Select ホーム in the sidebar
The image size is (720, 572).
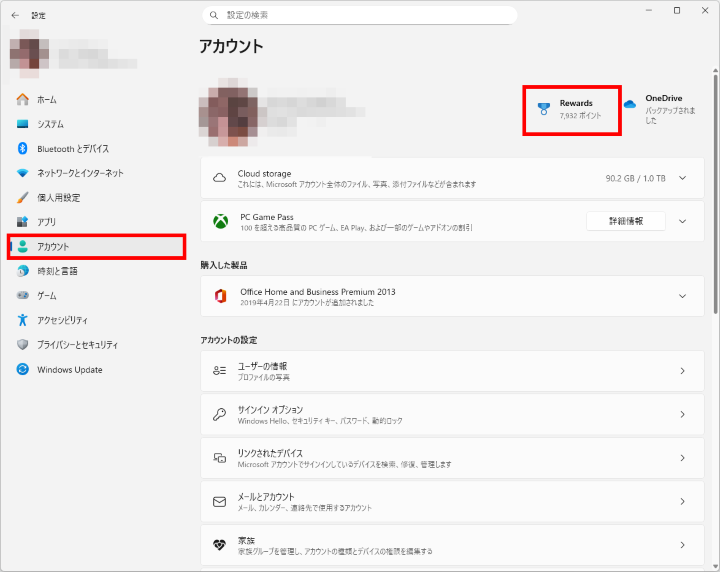tap(96, 99)
